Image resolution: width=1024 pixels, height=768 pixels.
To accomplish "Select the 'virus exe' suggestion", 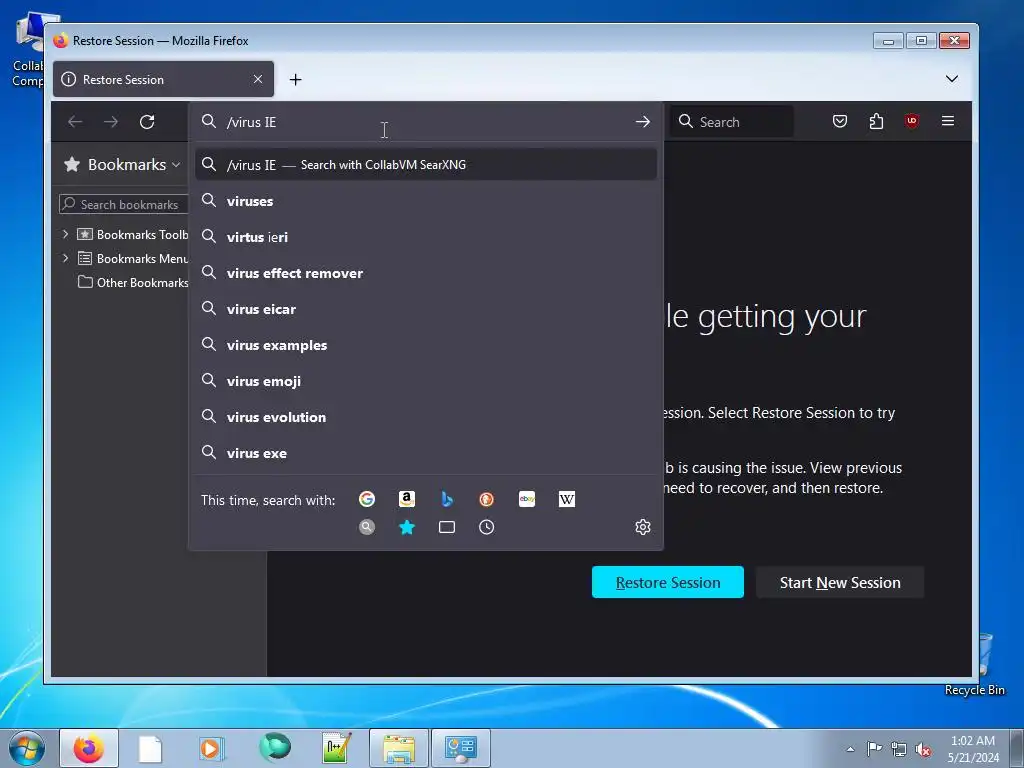I will coord(426,453).
